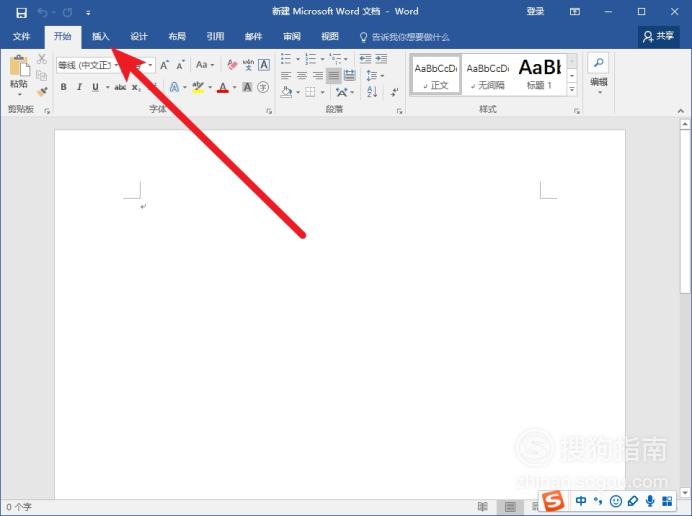Toggle character border around text
The height and width of the screenshot is (516, 692).
pyautogui.click(x=264, y=65)
